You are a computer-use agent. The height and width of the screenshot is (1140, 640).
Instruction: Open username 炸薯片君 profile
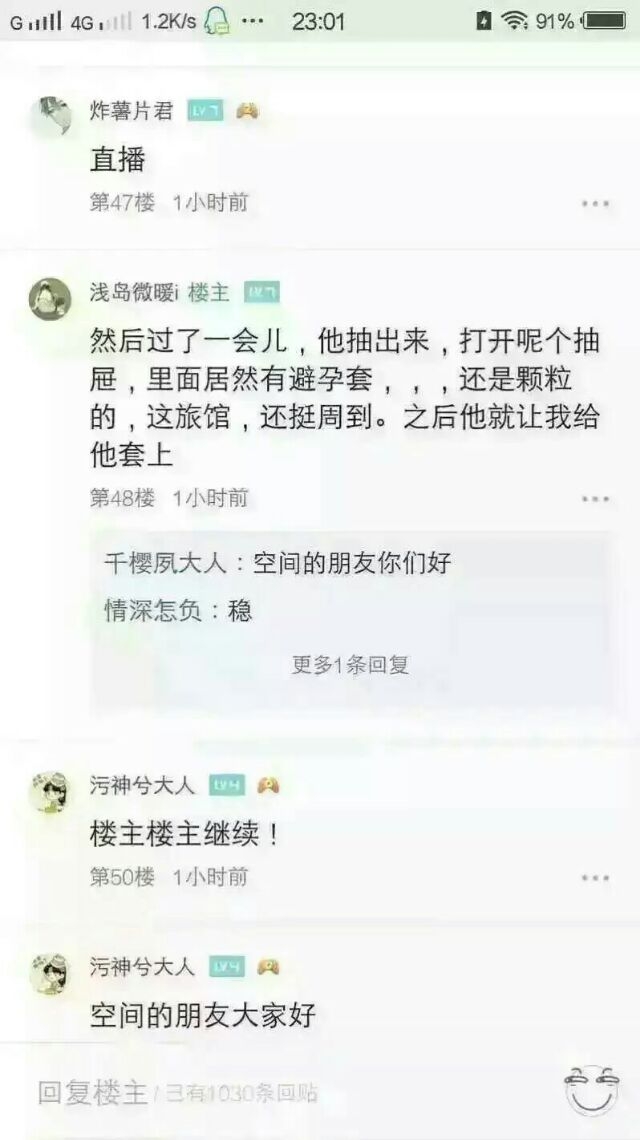pos(132,111)
